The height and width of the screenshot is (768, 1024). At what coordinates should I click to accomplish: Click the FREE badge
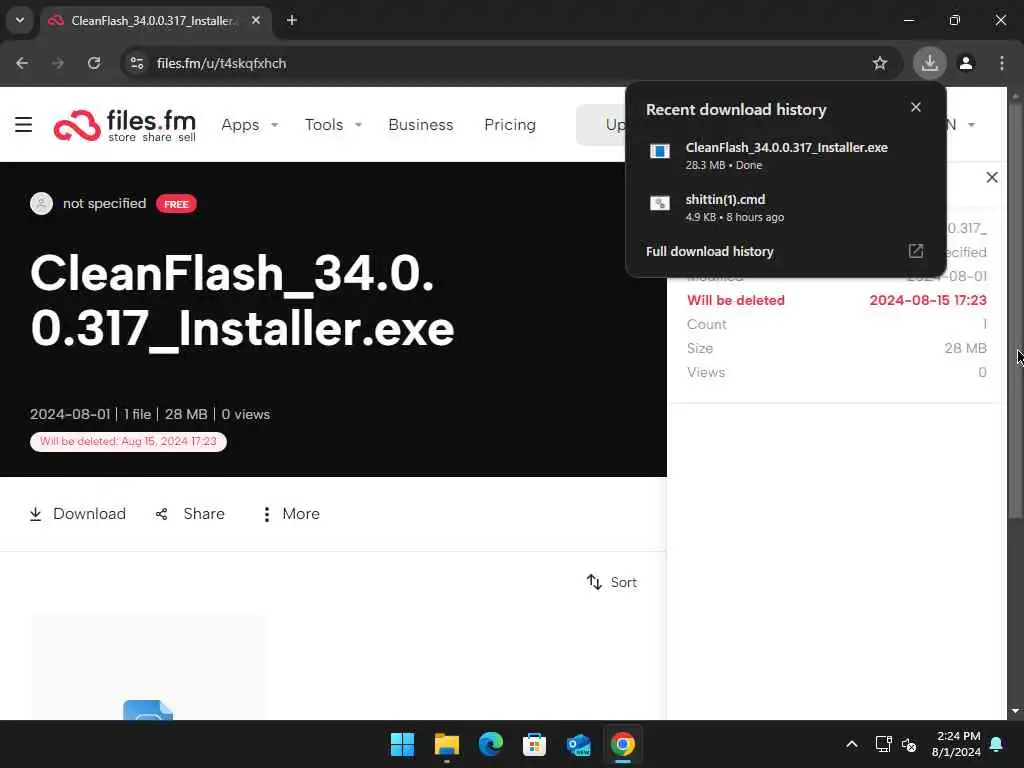(x=176, y=204)
